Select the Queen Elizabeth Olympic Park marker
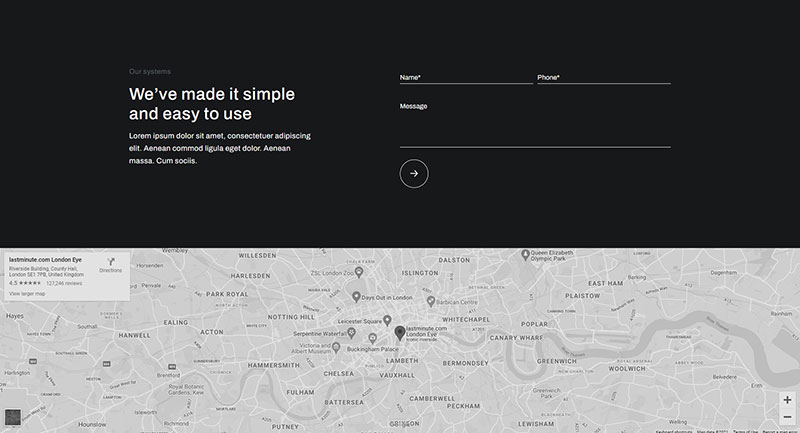Image resolution: width=800 pixels, height=433 pixels. tap(527, 256)
